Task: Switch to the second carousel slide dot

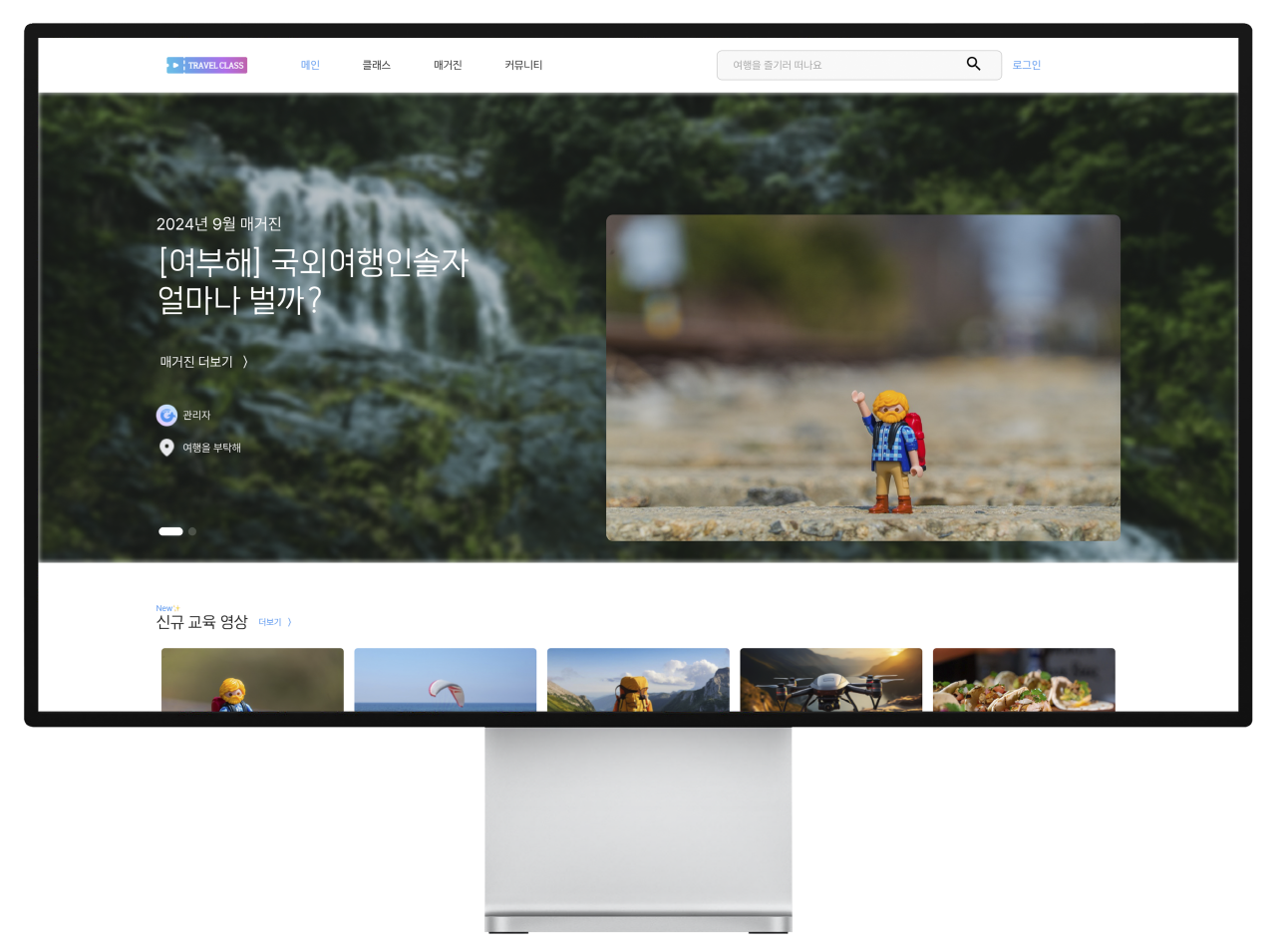Action: [192, 531]
